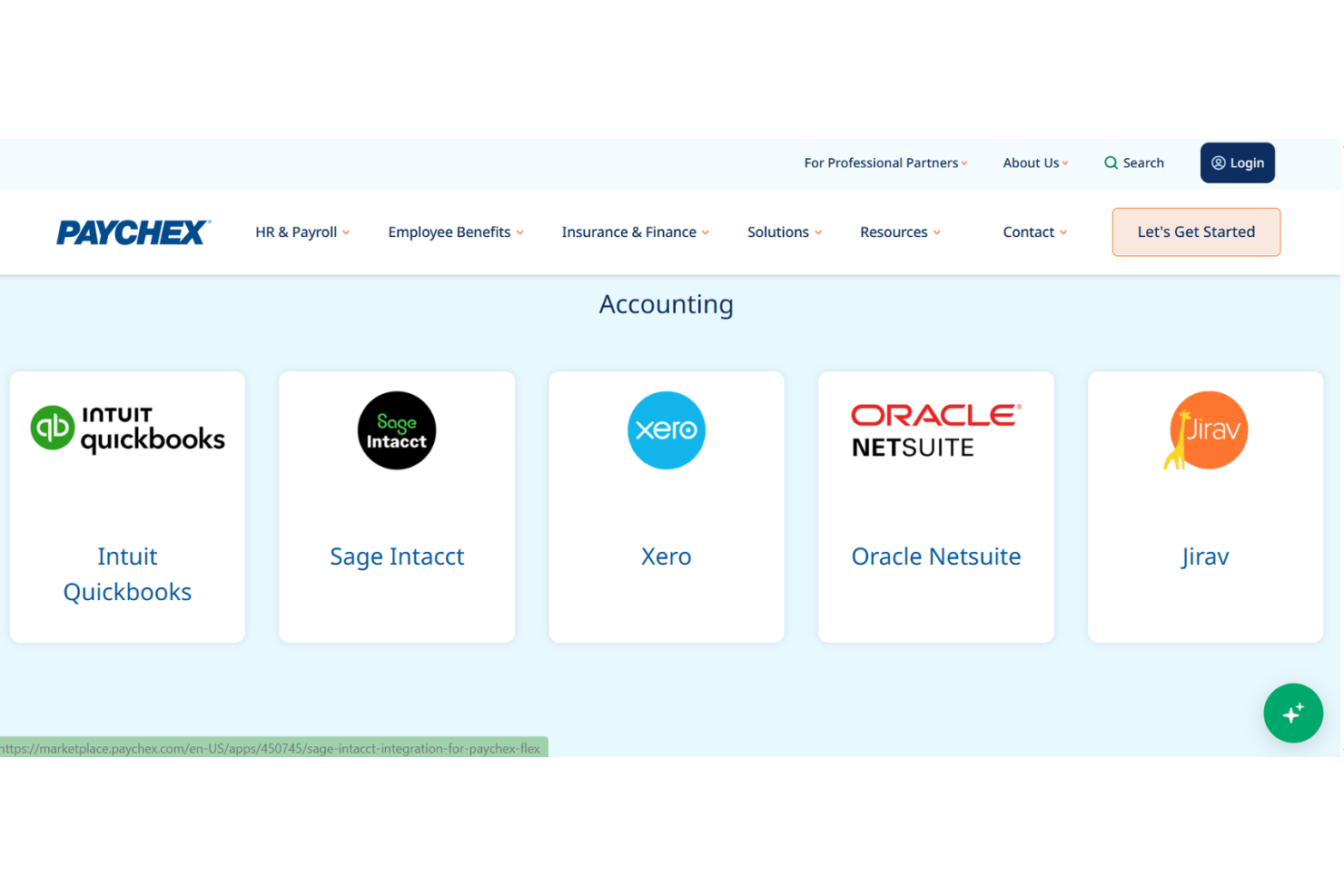1344x896 pixels.
Task: Click the user icon in Login button
Action: point(1219,163)
